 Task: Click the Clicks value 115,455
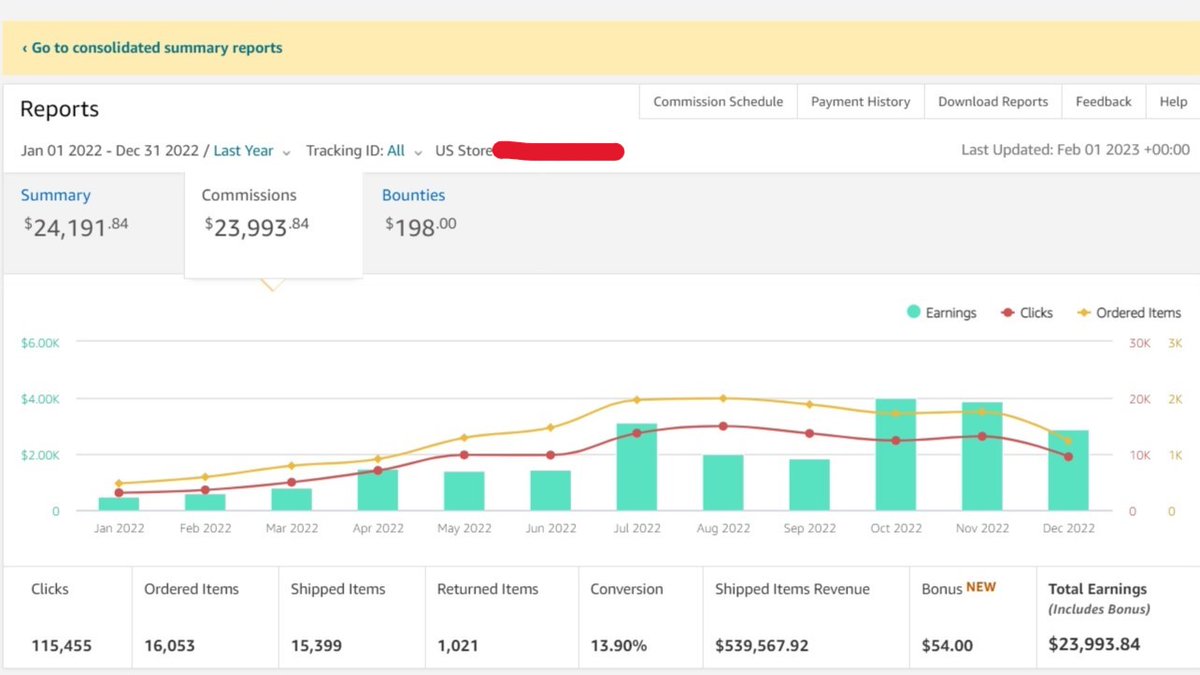click(61, 646)
